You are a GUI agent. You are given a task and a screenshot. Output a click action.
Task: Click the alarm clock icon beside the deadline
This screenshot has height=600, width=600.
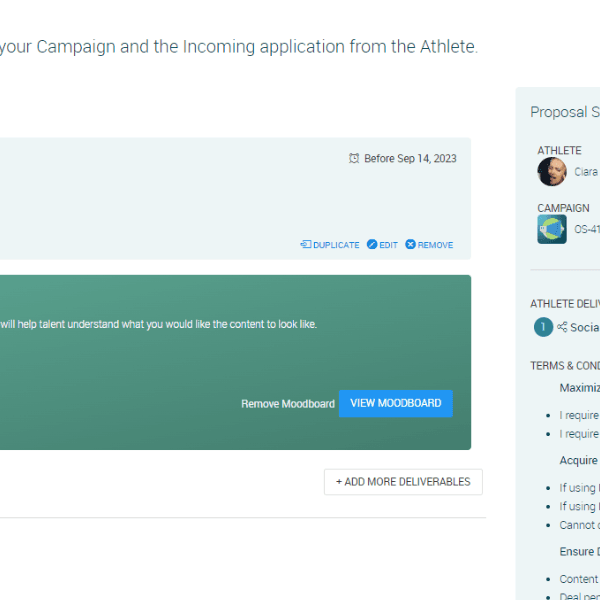(x=354, y=159)
